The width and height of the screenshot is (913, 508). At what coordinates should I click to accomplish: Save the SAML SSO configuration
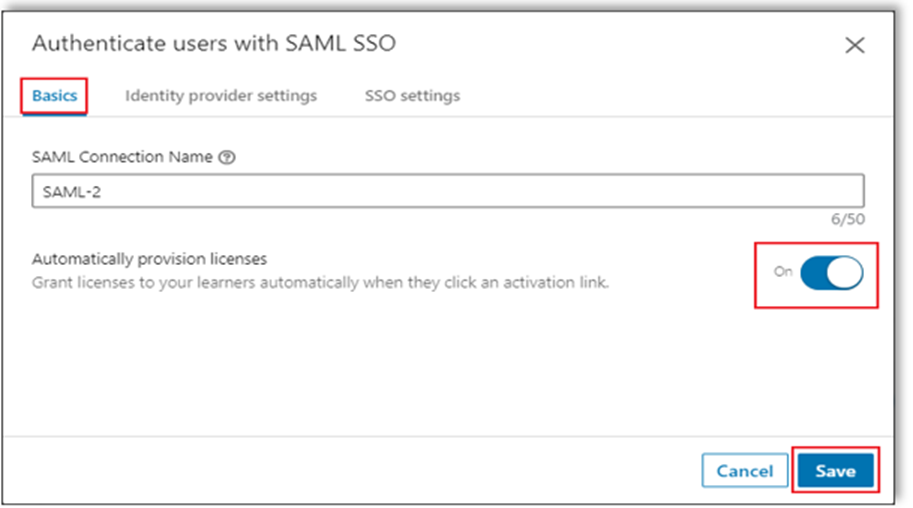point(836,470)
